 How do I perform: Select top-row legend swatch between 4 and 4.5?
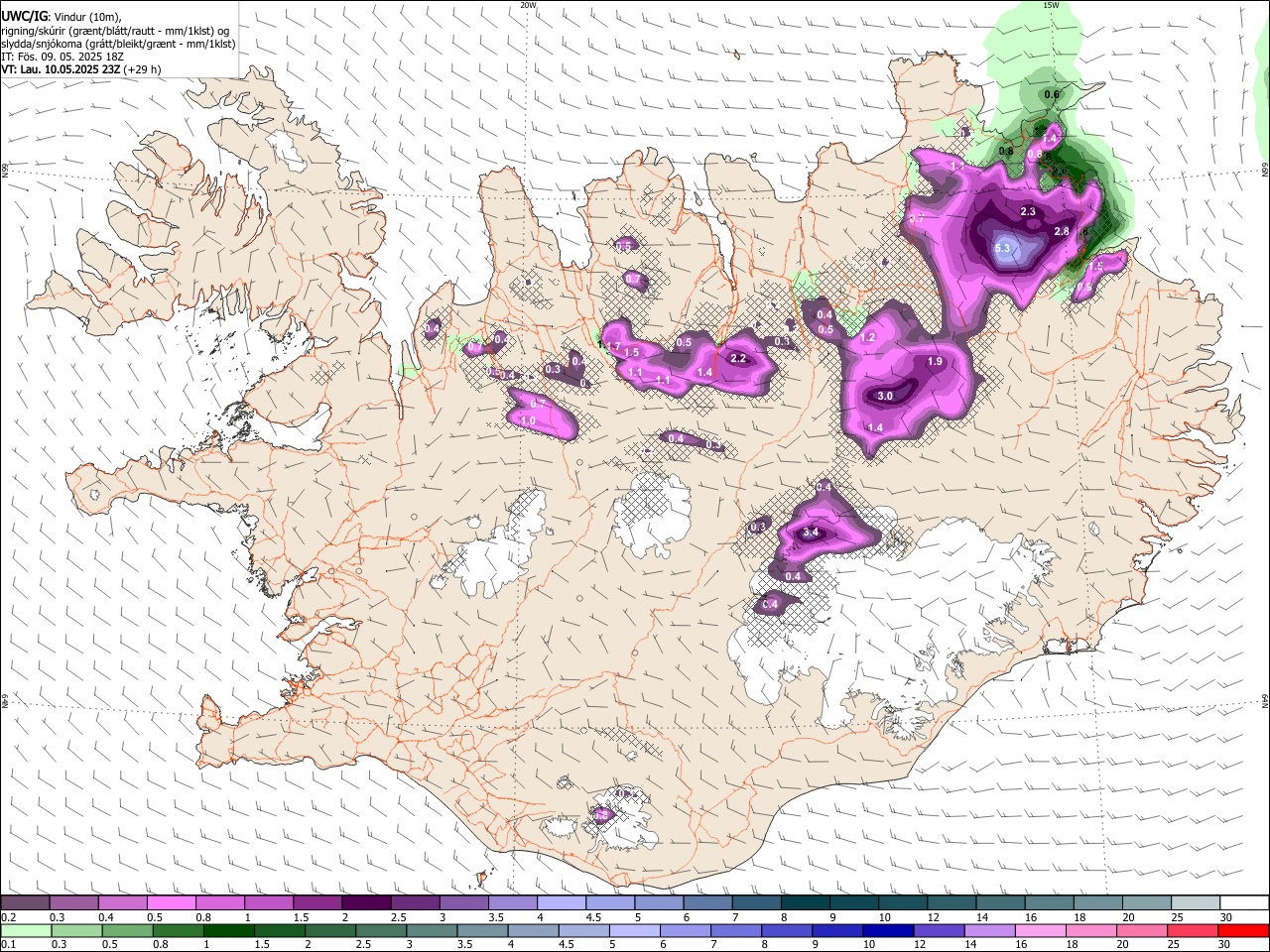click(x=561, y=903)
